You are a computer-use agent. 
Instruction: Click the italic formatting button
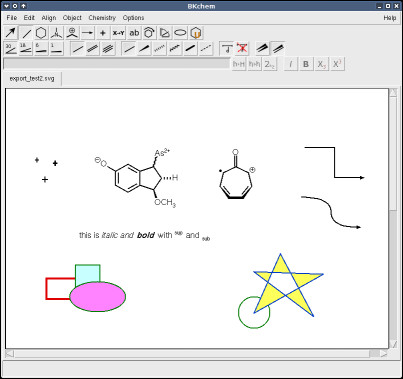tap(290, 64)
